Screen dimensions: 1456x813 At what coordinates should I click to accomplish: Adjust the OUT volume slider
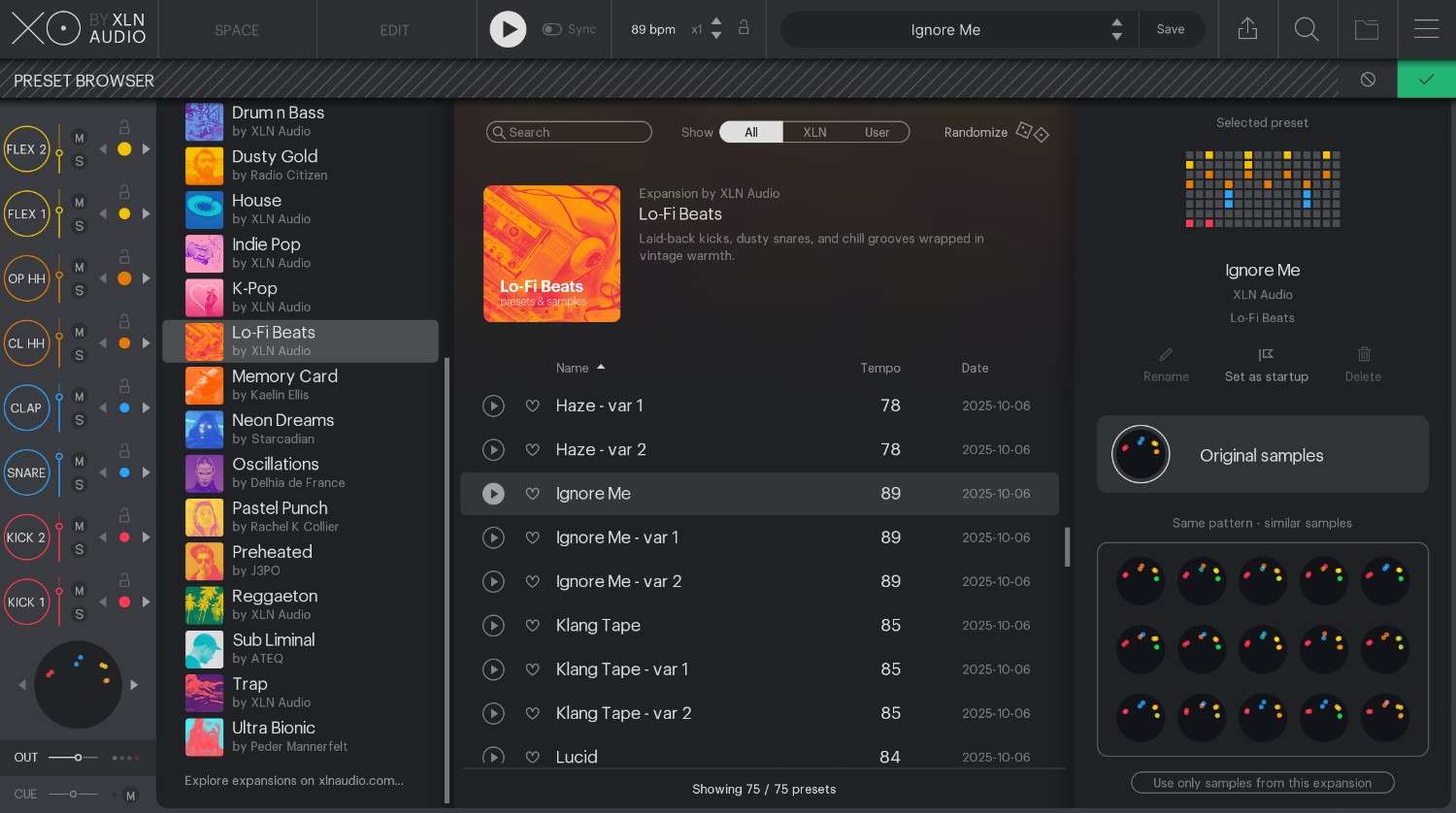coord(78,757)
